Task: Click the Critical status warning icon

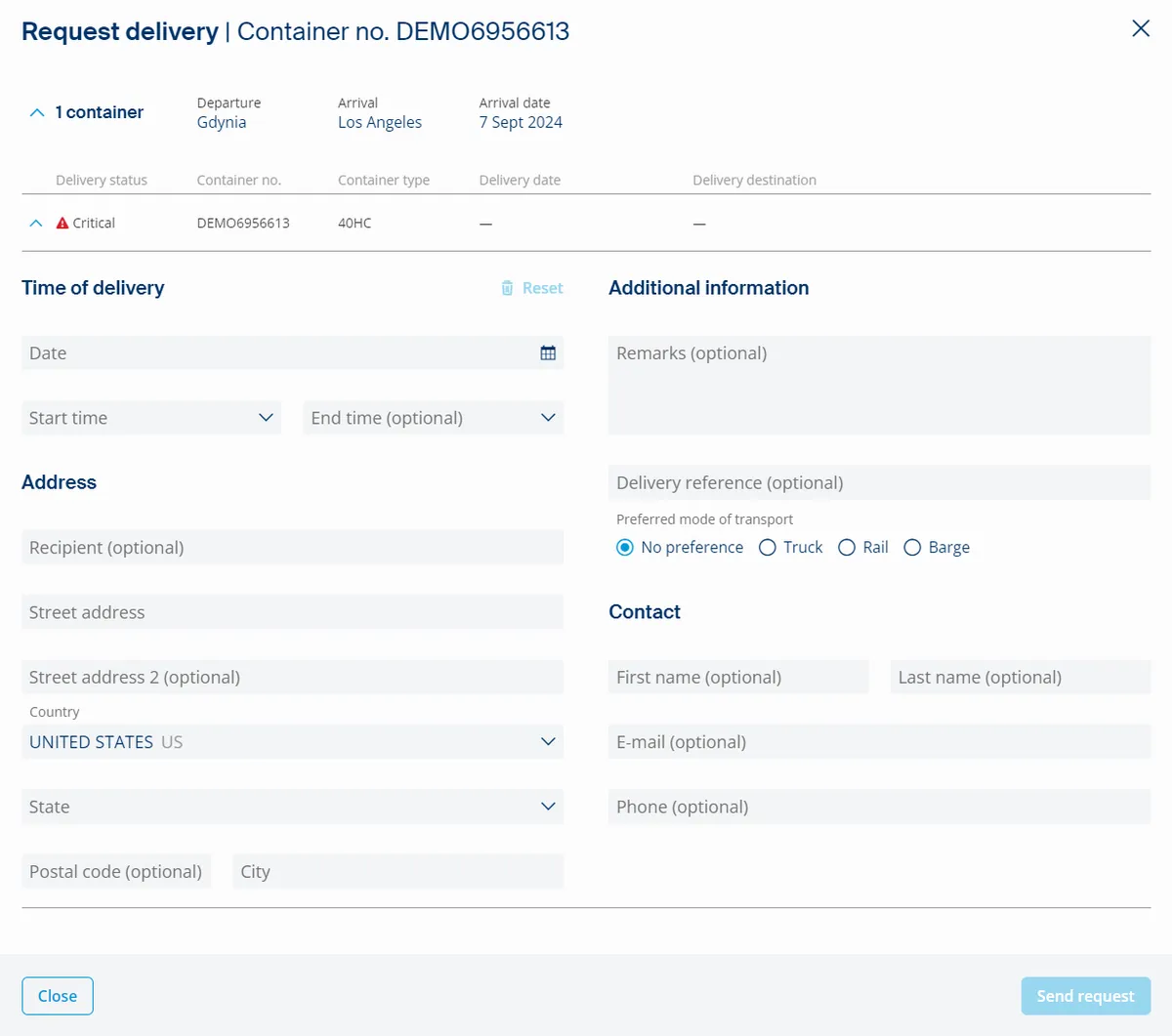Action: [x=61, y=222]
